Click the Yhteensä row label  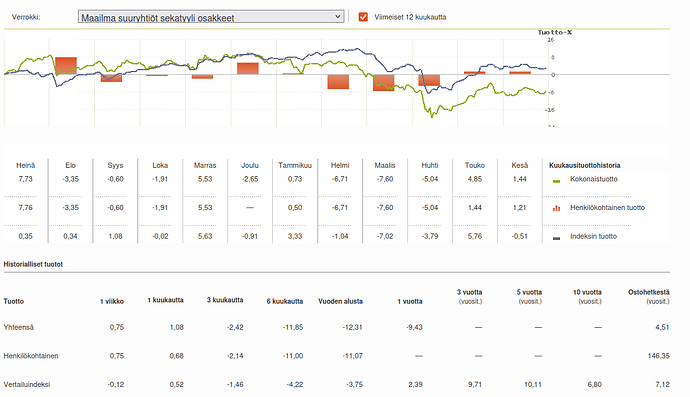pyautogui.click(x=18, y=327)
